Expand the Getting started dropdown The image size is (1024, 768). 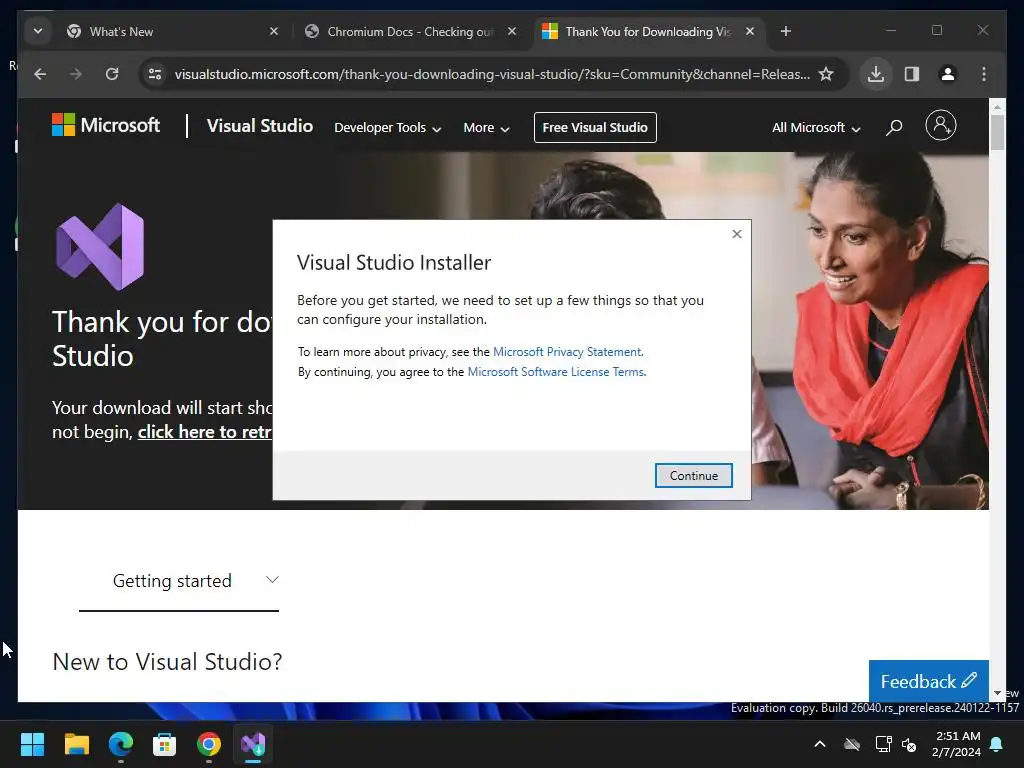tap(179, 581)
